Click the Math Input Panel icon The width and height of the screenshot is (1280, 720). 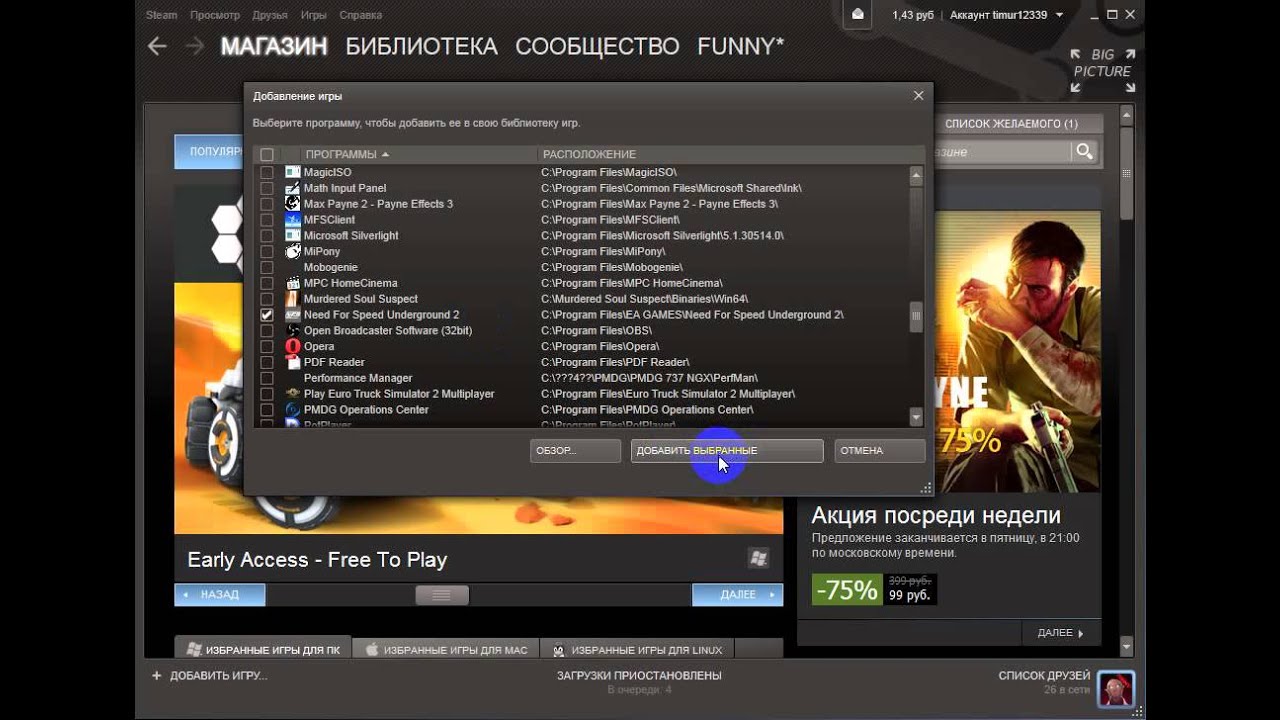(292, 188)
